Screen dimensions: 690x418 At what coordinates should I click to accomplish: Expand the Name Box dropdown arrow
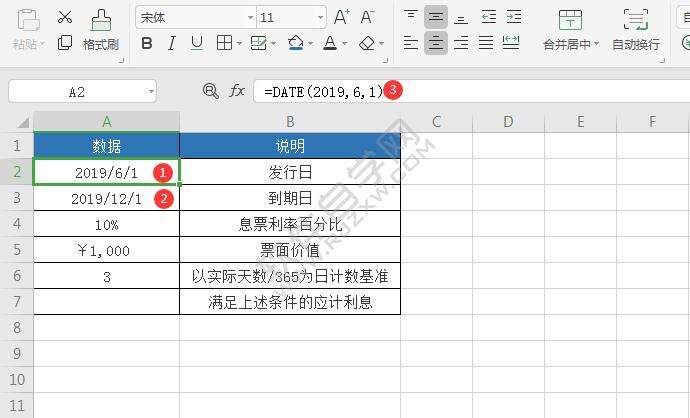[x=151, y=92]
